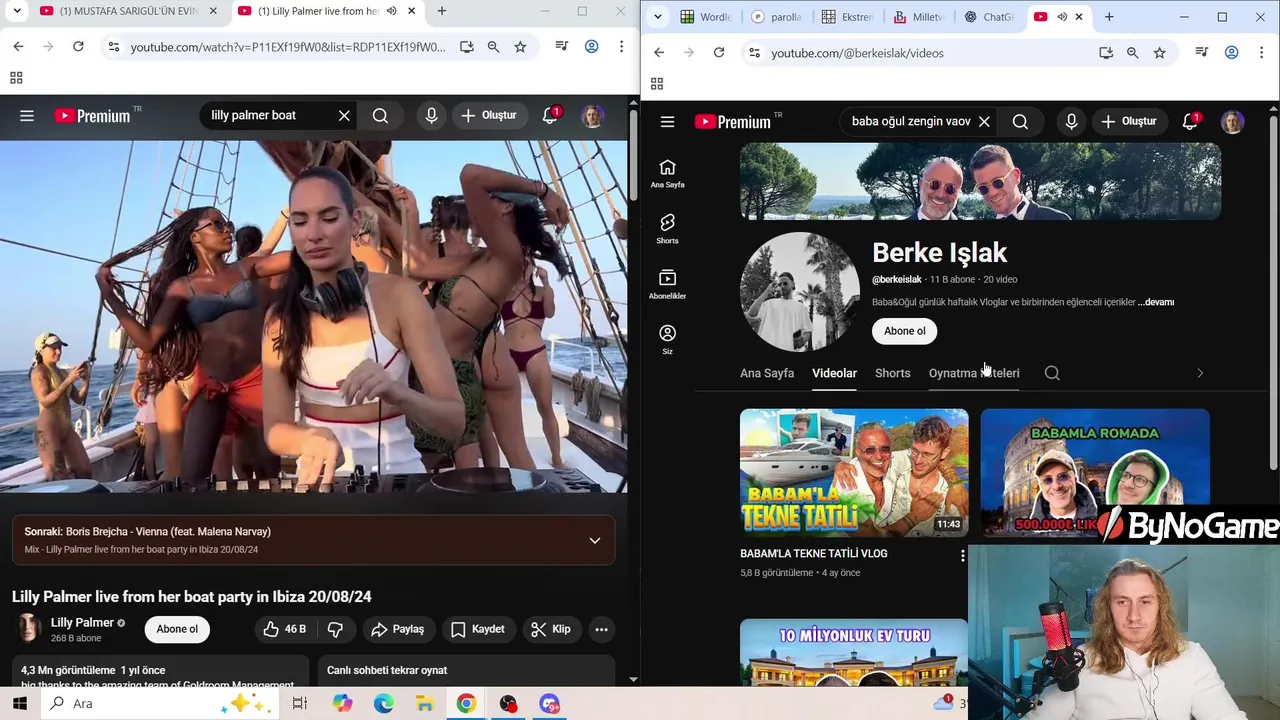1280x720 pixels.
Task: Start voice search in left YouTube window
Action: [431, 116]
